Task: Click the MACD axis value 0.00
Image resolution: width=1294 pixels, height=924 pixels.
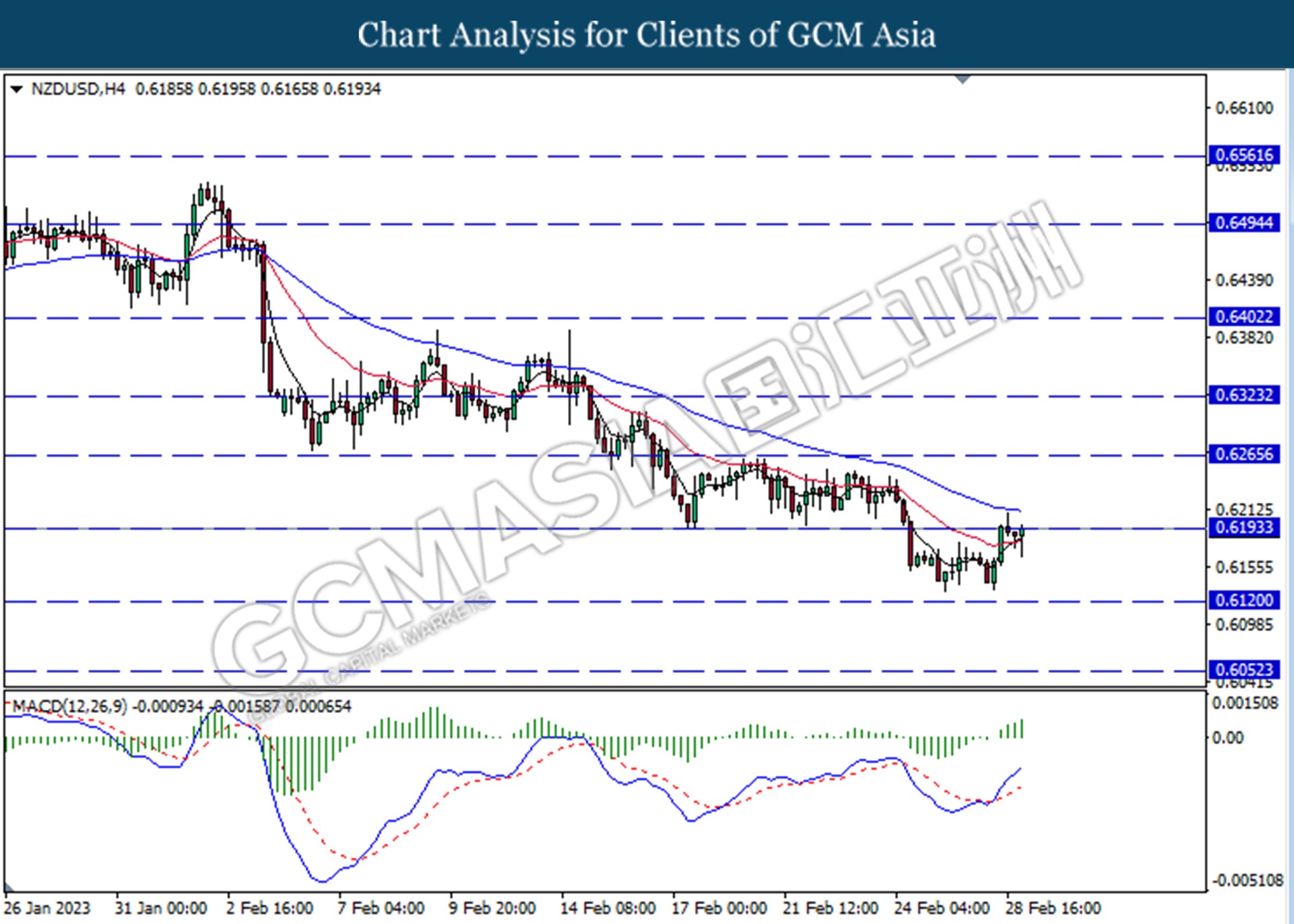Action: 1227,738
